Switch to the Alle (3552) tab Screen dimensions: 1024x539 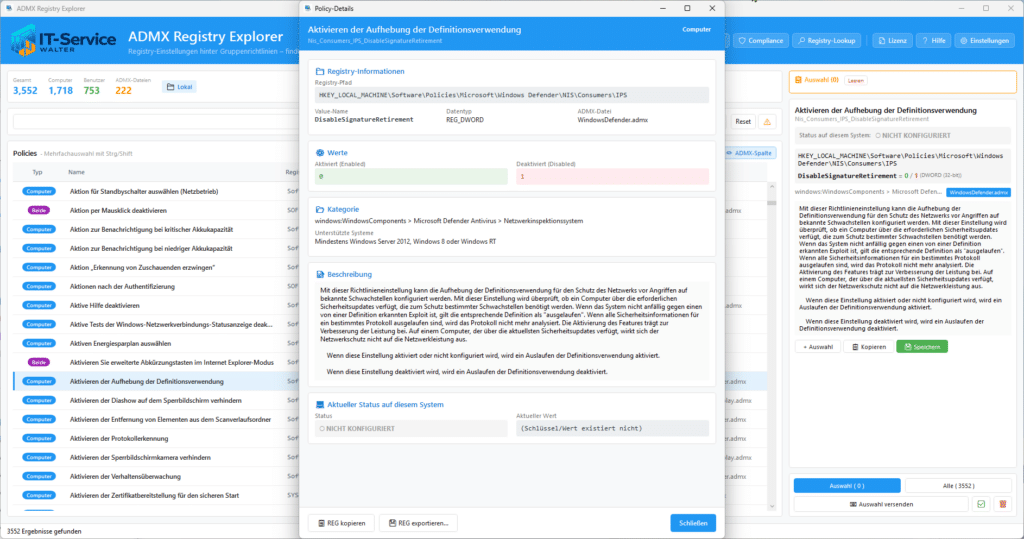tap(958, 485)
